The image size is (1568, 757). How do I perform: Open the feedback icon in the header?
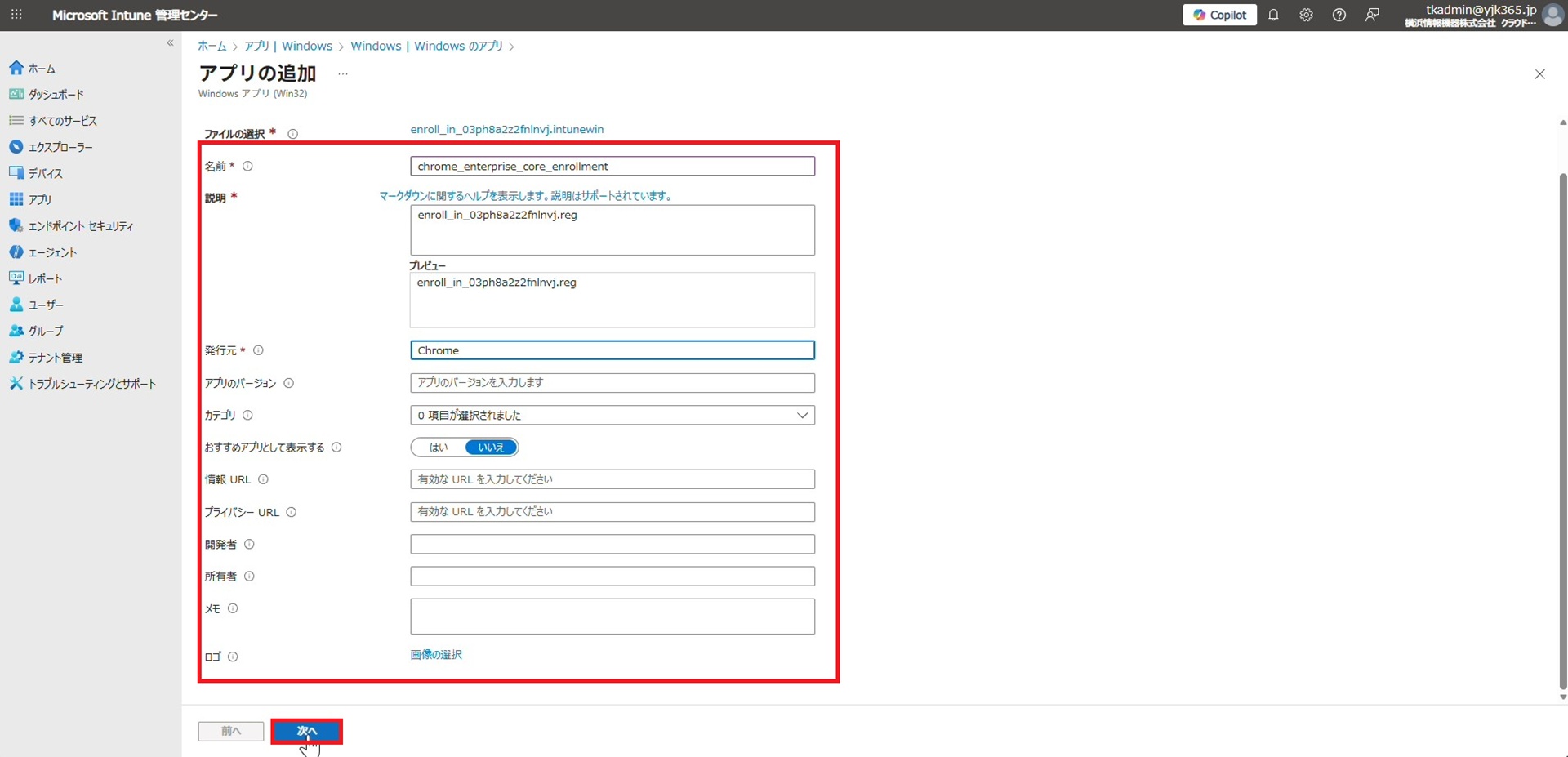1372,15
